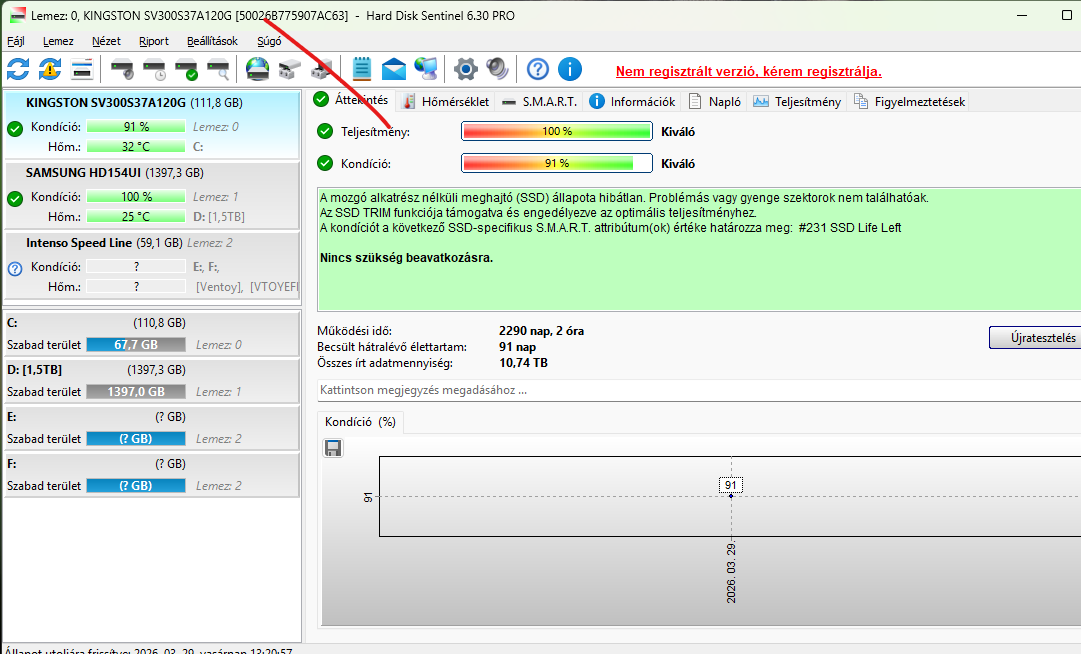This screenshot has width=1081, height=654.
Task: Switch to the Információk tab
Action: 633,102
